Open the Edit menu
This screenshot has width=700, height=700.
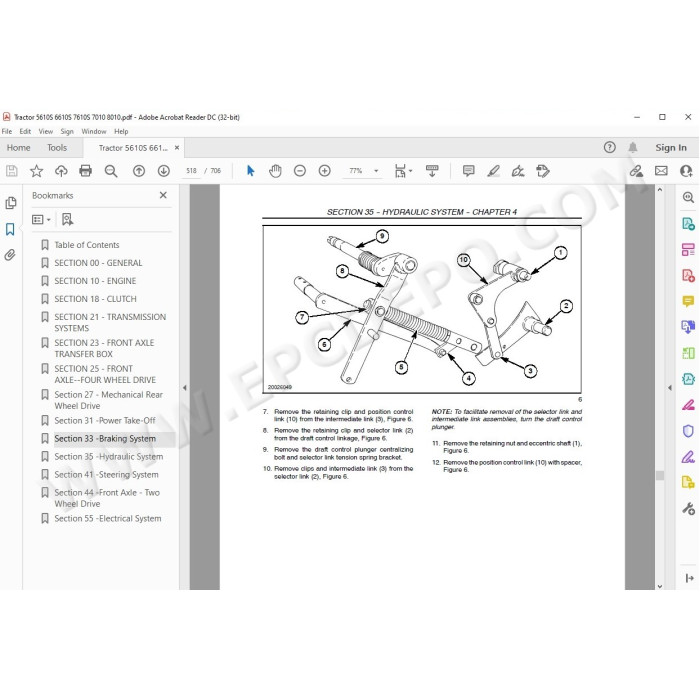[25, 131]
